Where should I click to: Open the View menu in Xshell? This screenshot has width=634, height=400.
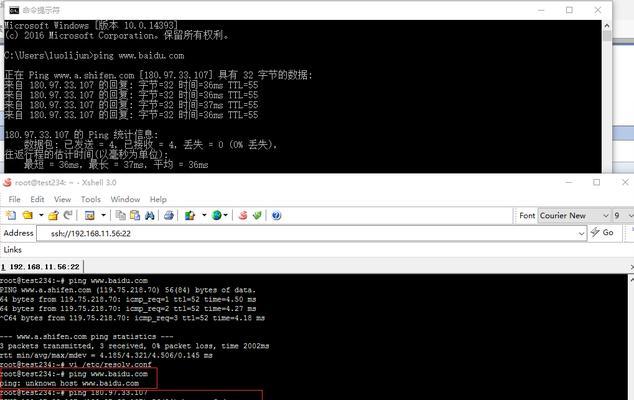(63, 199)
